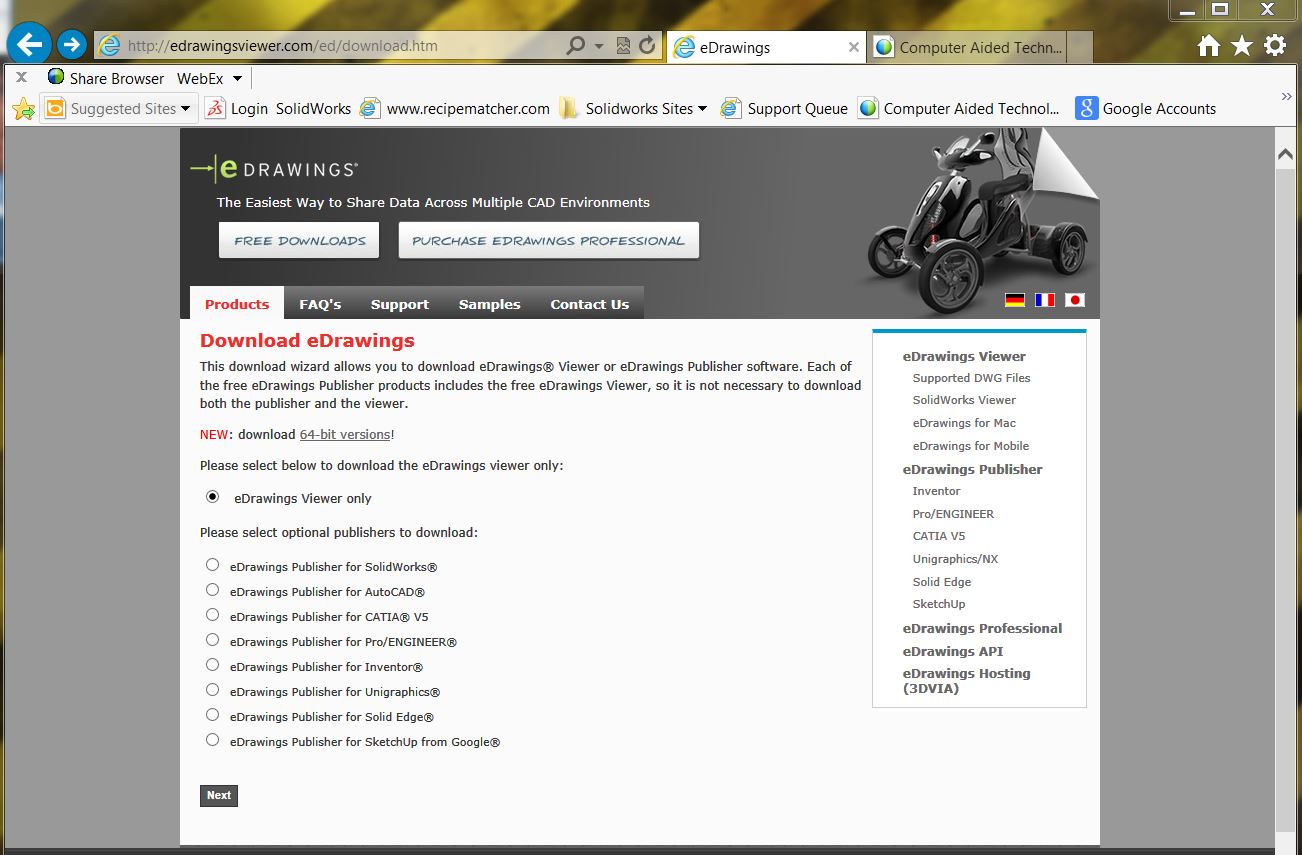Go back with the browser Back arrow

click(30, 44)
